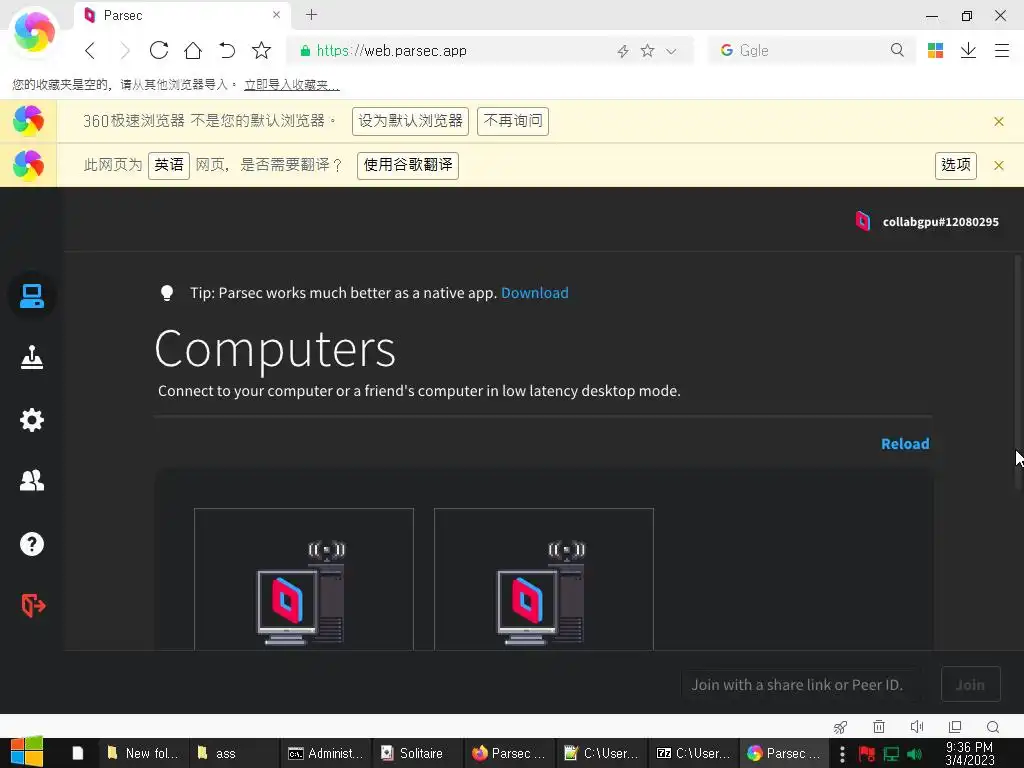Click the white document icon in taskbar

78,753
